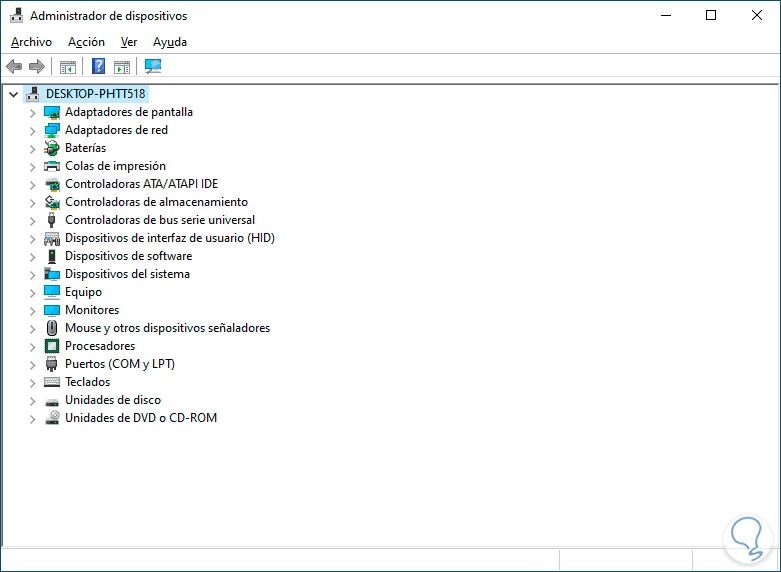Expand Adaptadores de red chevron
The height and width of the screenshot is (572, 781).
tap(32, 131)
